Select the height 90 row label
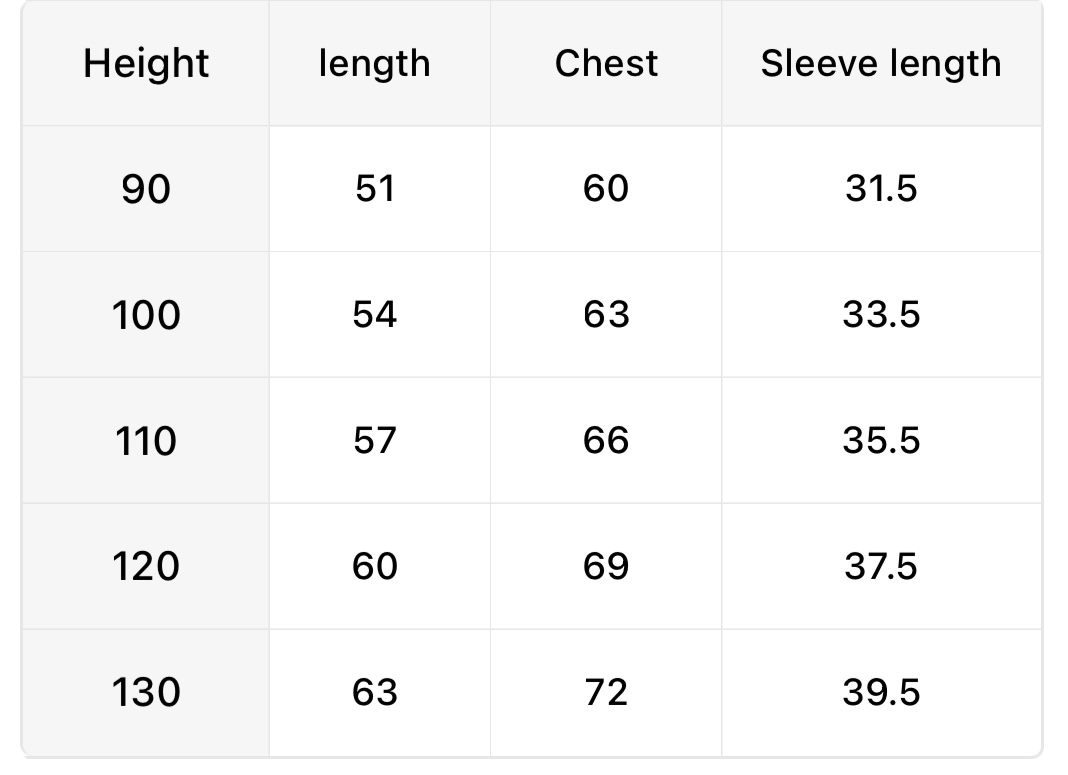This screenshot has height=775, width=1068. pos(146,189)
